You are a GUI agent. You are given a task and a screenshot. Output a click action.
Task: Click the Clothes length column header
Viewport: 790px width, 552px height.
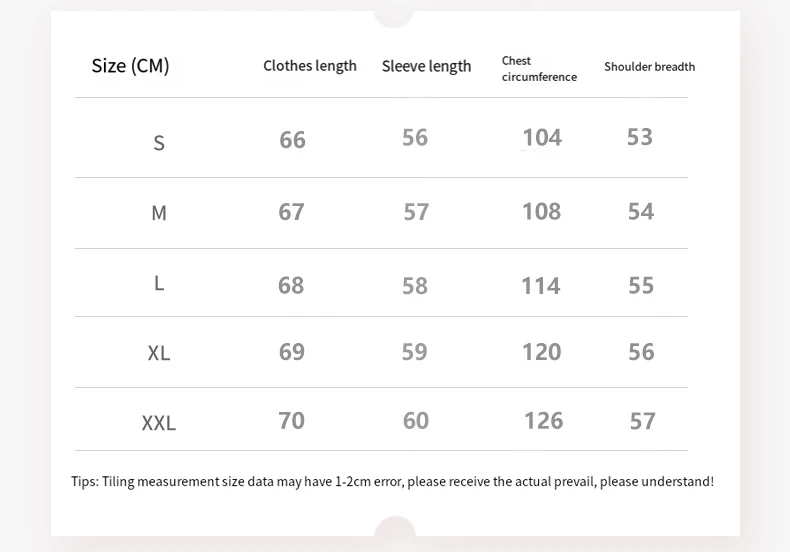coord(310,66)
